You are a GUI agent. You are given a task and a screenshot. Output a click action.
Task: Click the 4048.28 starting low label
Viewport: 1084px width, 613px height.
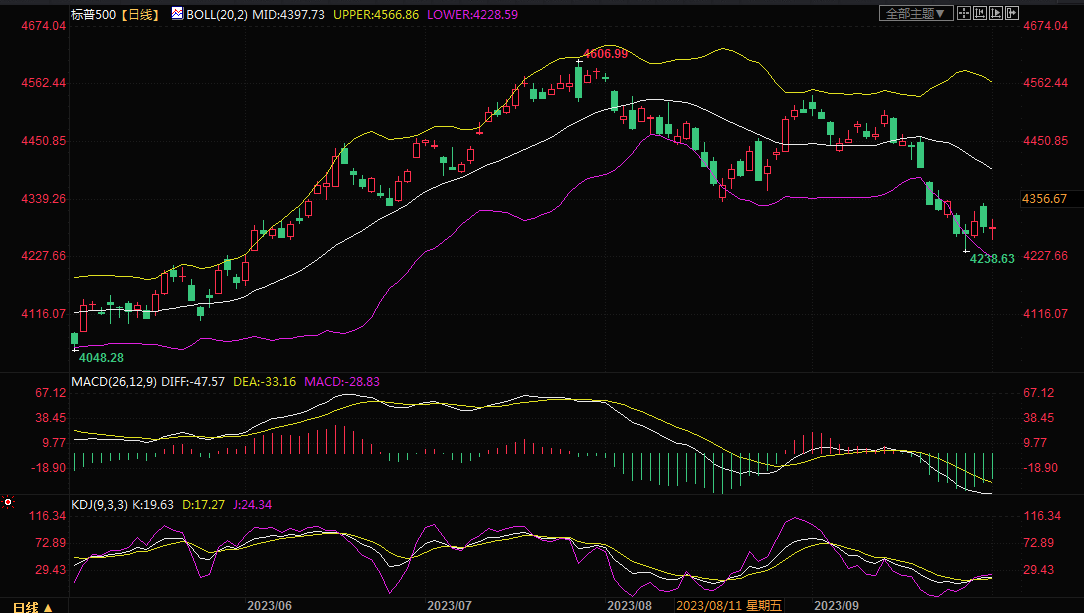[101, 357]
